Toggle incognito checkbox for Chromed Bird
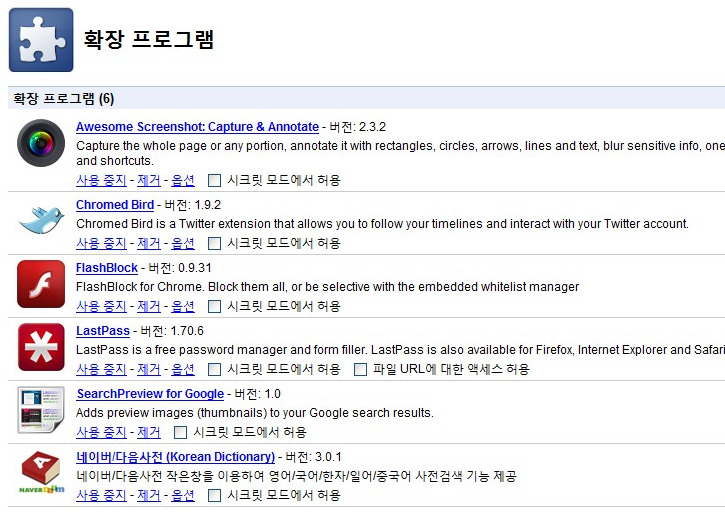 click(x=214, y=243)
